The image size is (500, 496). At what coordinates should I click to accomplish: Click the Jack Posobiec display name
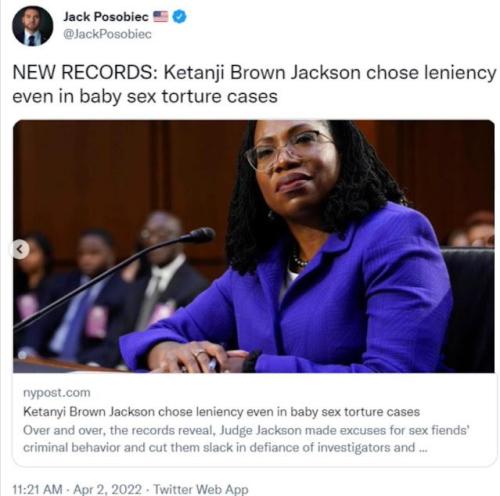pyautogui.click(x=106, y=17)
